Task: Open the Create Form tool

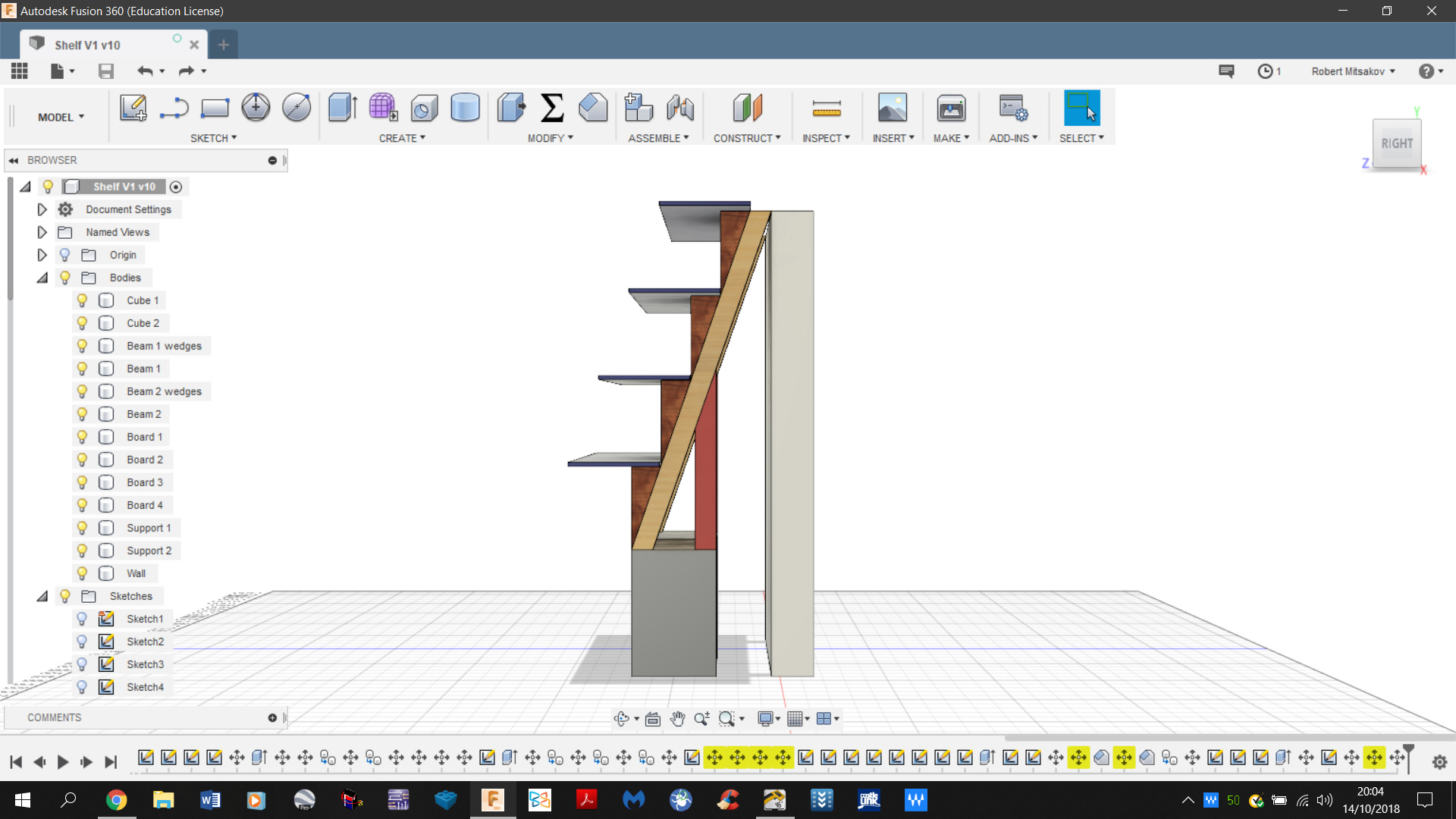Action: (383, 108)
